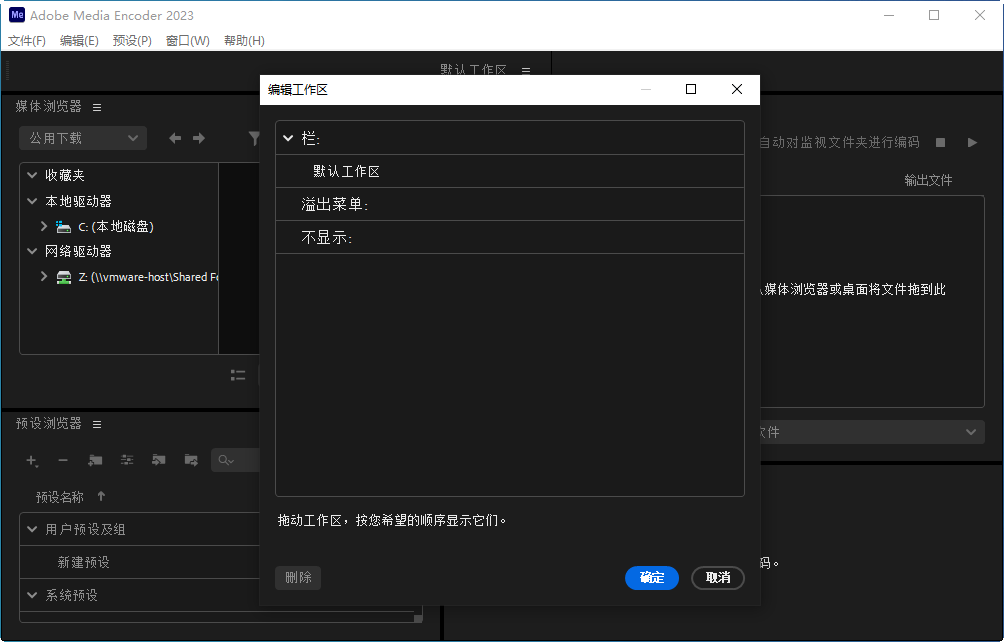Screen dimensions: 1004x642
Task: Export presets using the export icon
Action: 188,460
